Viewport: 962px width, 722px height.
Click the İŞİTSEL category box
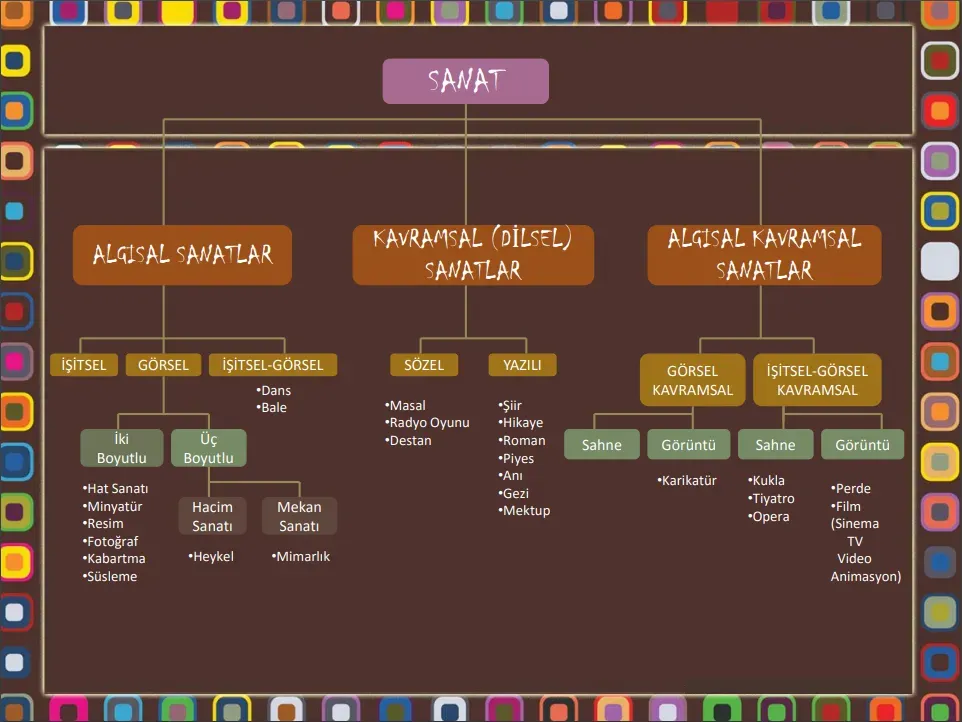point(84,365)
